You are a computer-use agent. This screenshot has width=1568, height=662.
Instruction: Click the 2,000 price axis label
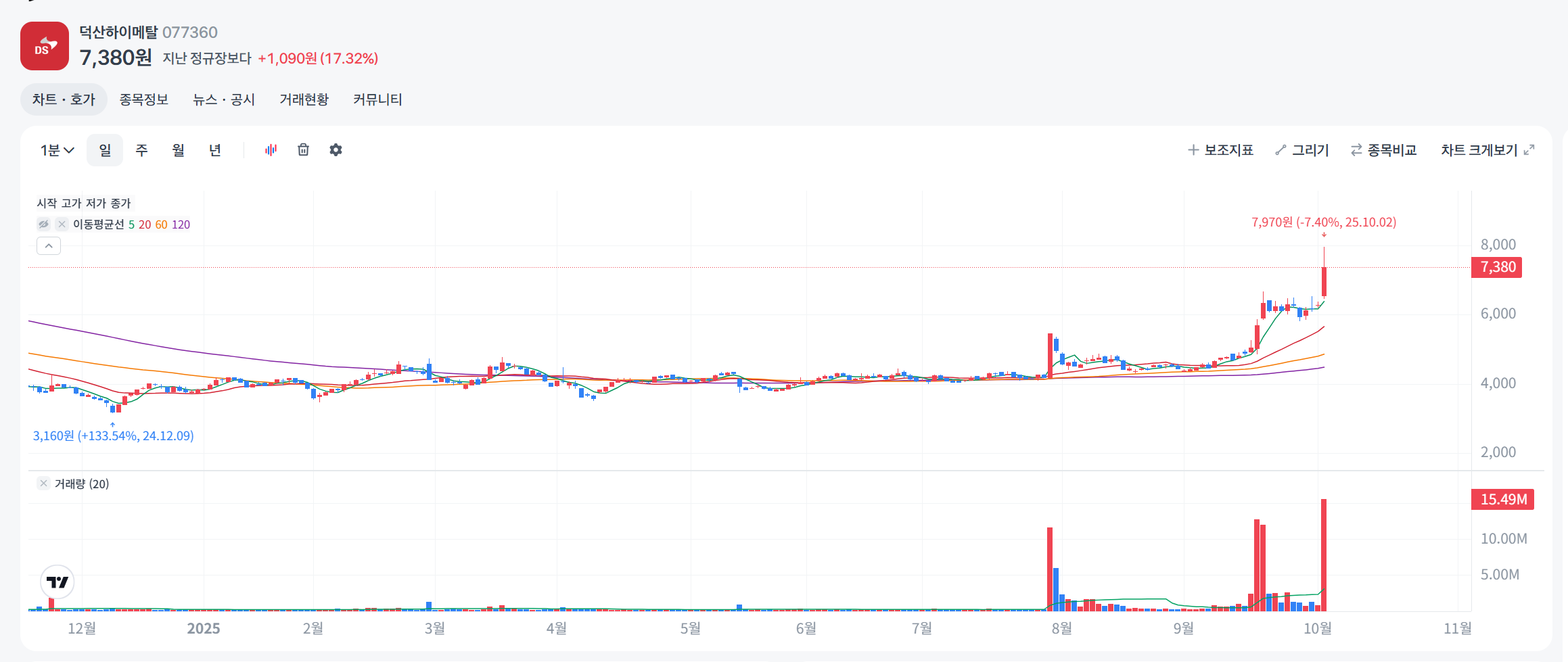(1498, 452)
